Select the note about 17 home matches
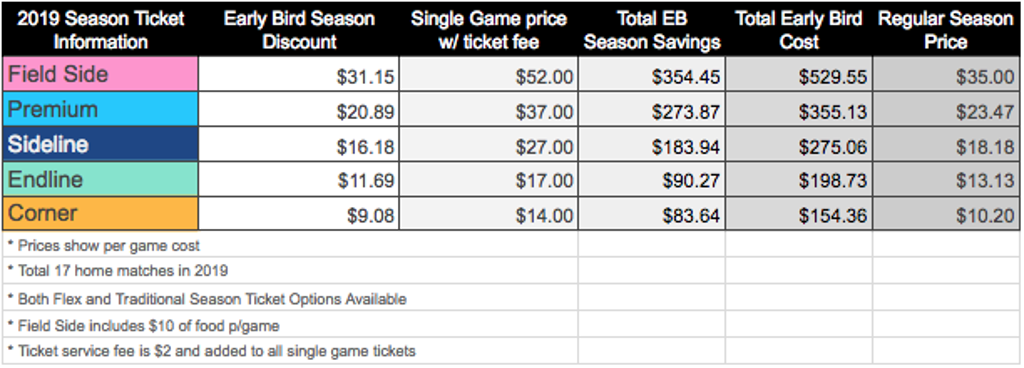Viewport: 1024px width, 368px height. (118, 270)
